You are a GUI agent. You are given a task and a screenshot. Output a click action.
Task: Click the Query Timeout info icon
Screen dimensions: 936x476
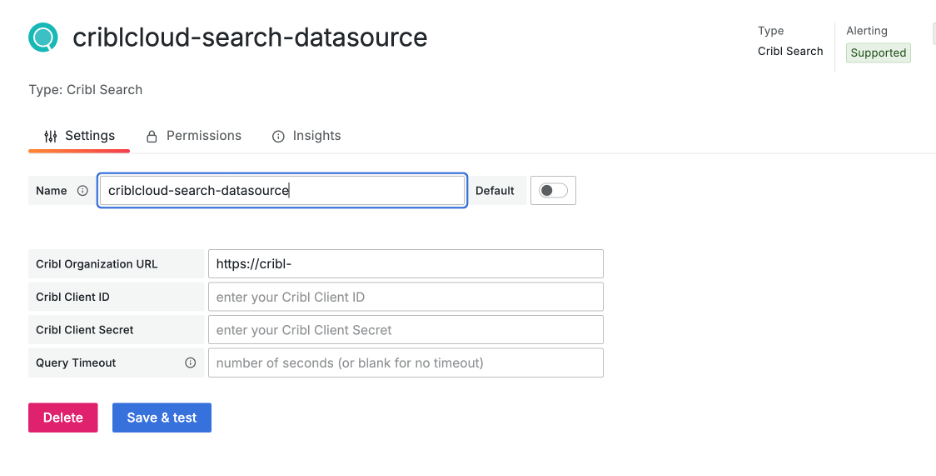[x=190, y=363]
